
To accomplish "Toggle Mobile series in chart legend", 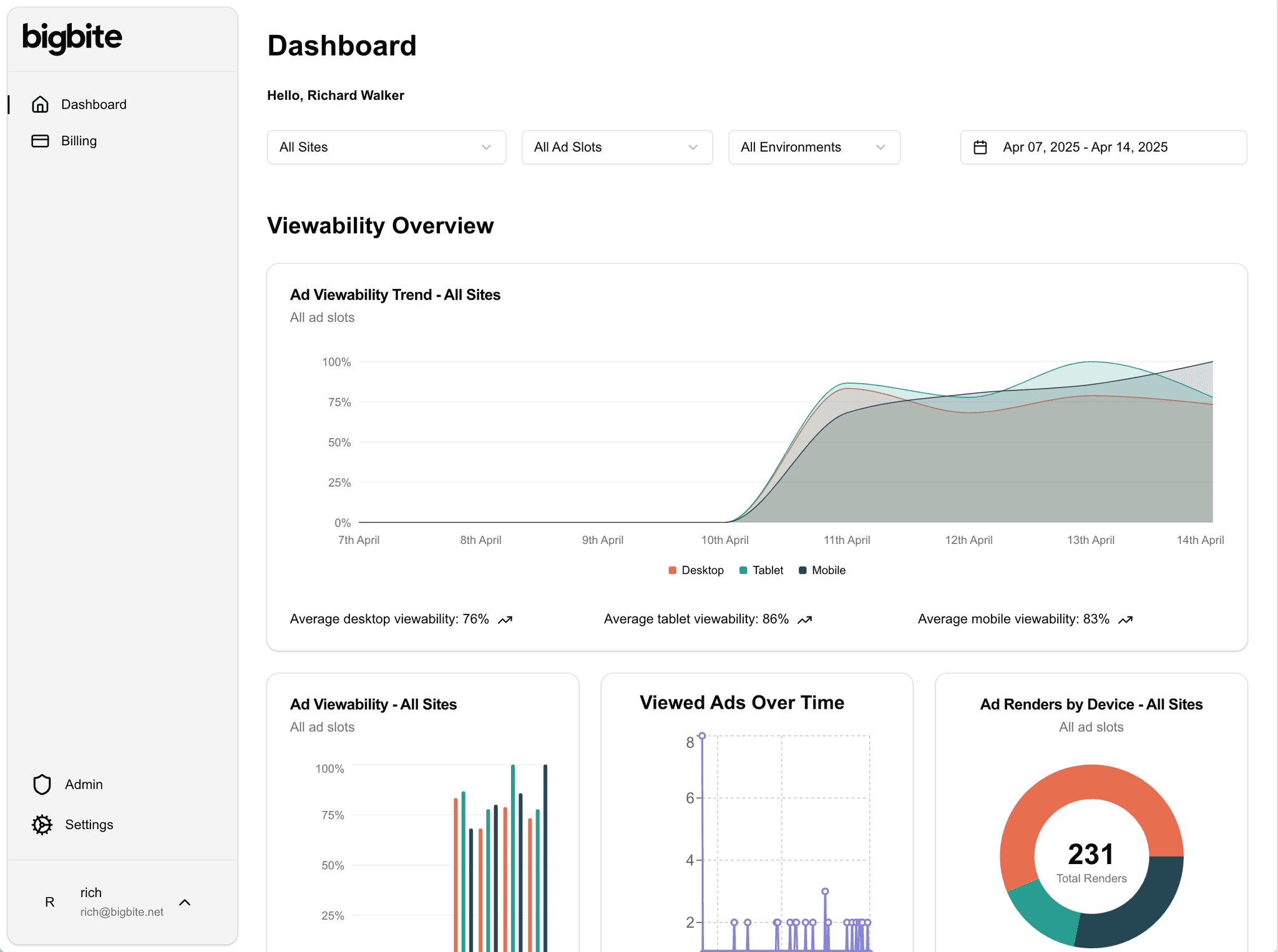I will pyautogui.click(x=822, y=570).
